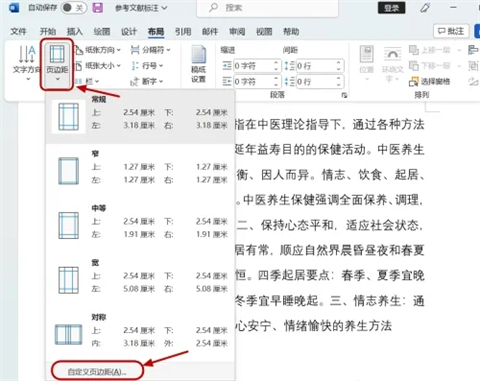Click the 中等 margin thumbnail icon
480x381 pixels.
click(x=69, y=225)
